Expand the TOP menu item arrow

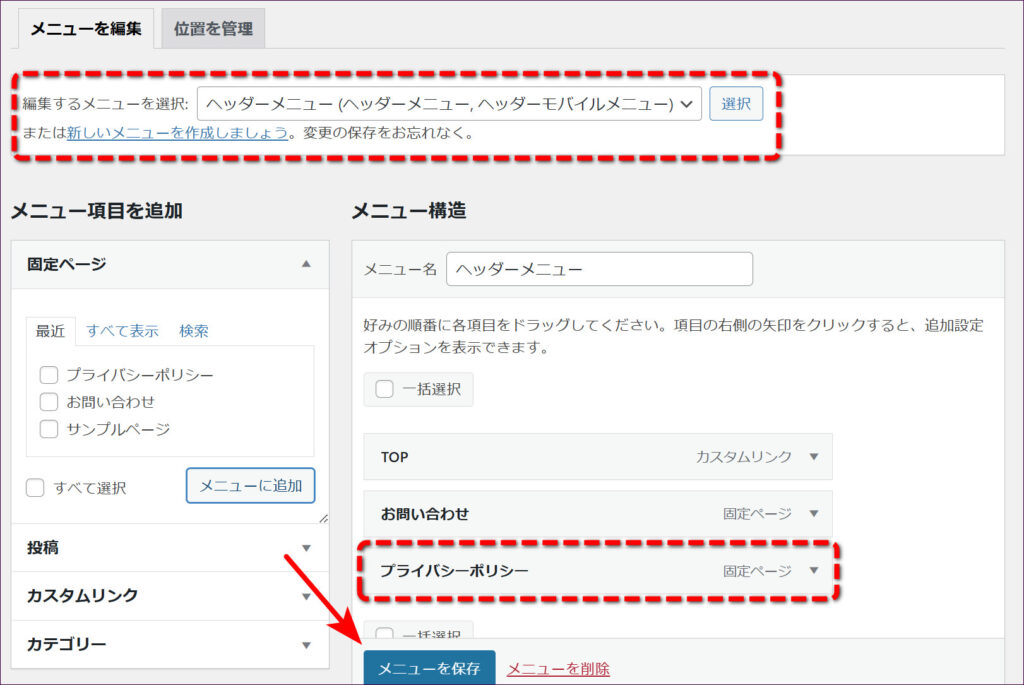tap(813, 457)
